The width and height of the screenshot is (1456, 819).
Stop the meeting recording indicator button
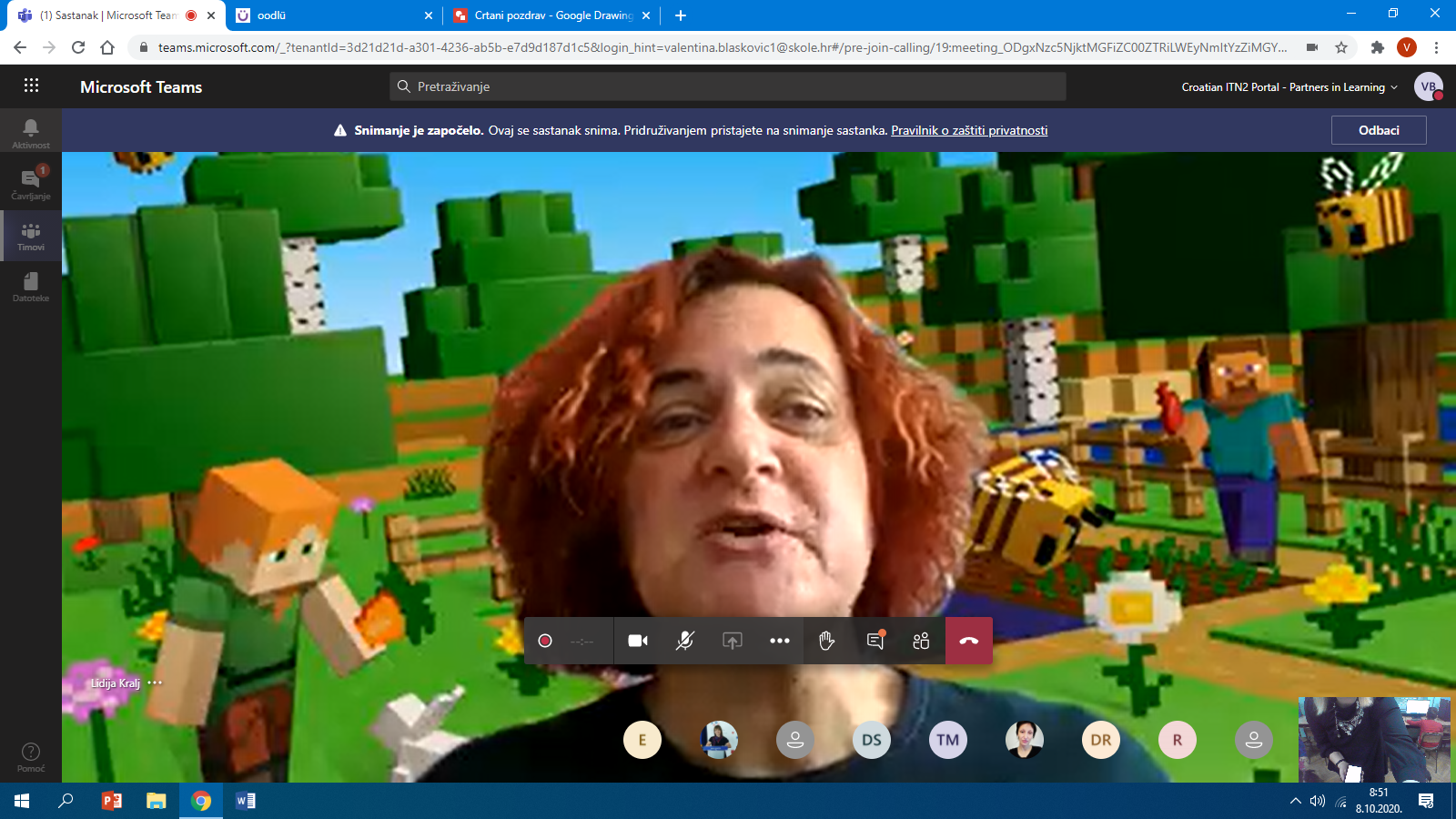(545, 641)
